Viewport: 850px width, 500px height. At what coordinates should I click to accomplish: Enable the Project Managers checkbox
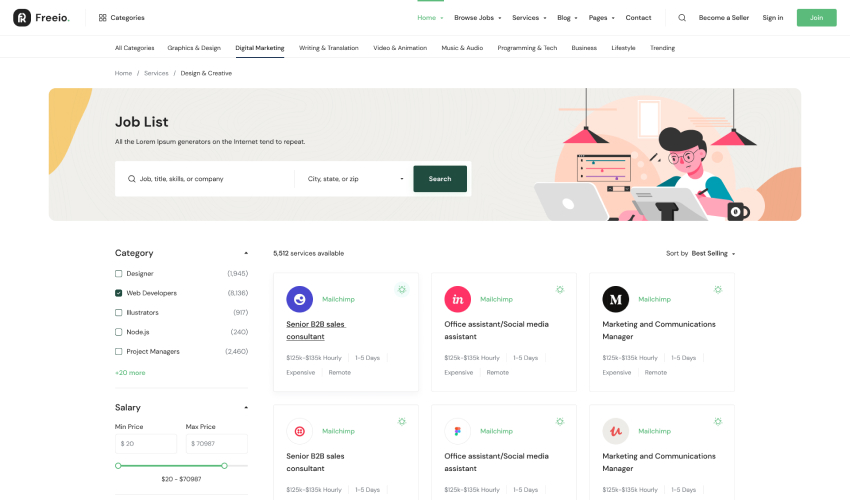click(x=119, y=352)
